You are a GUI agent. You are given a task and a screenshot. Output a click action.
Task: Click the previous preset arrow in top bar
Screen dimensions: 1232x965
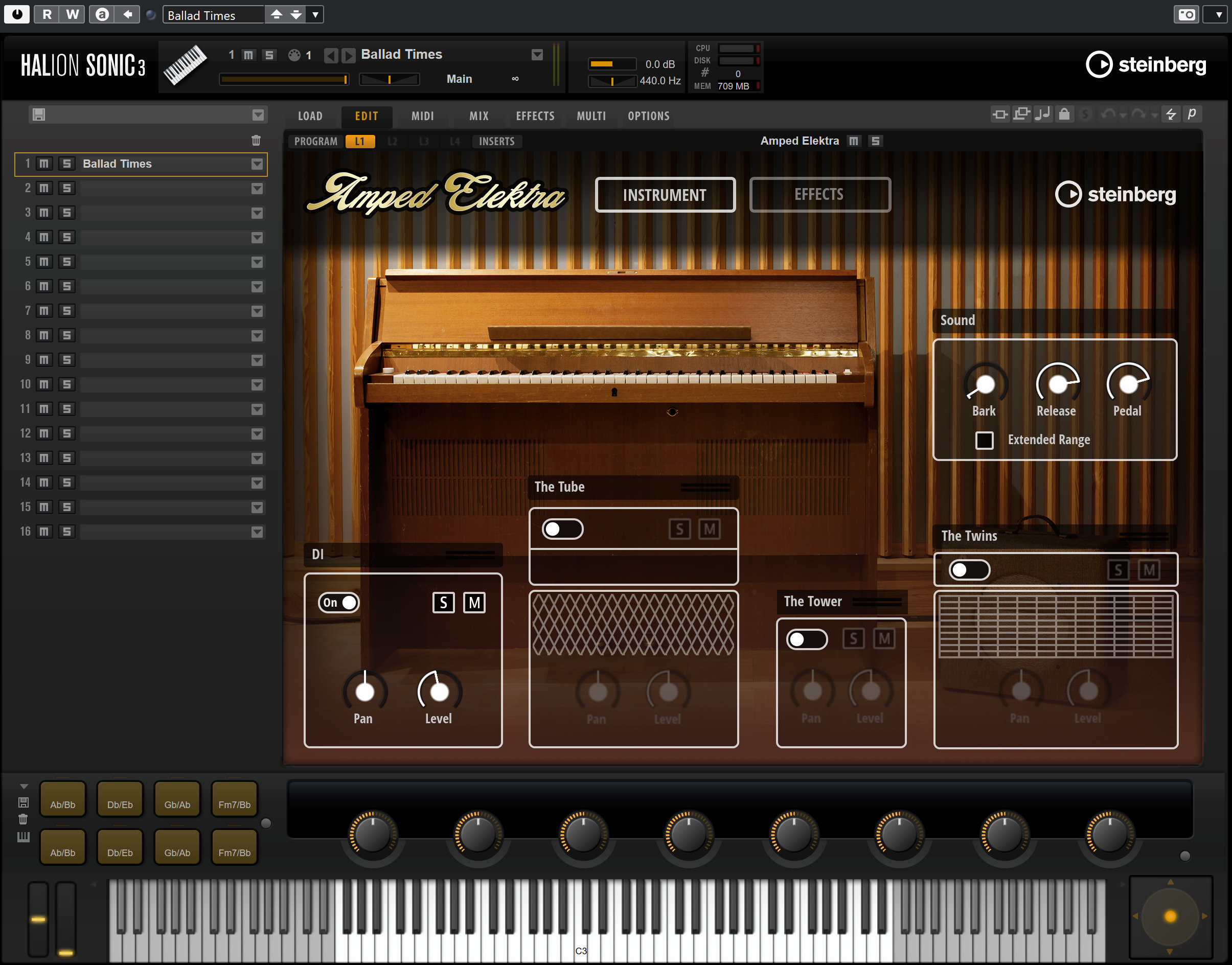(x=277, y=15)
